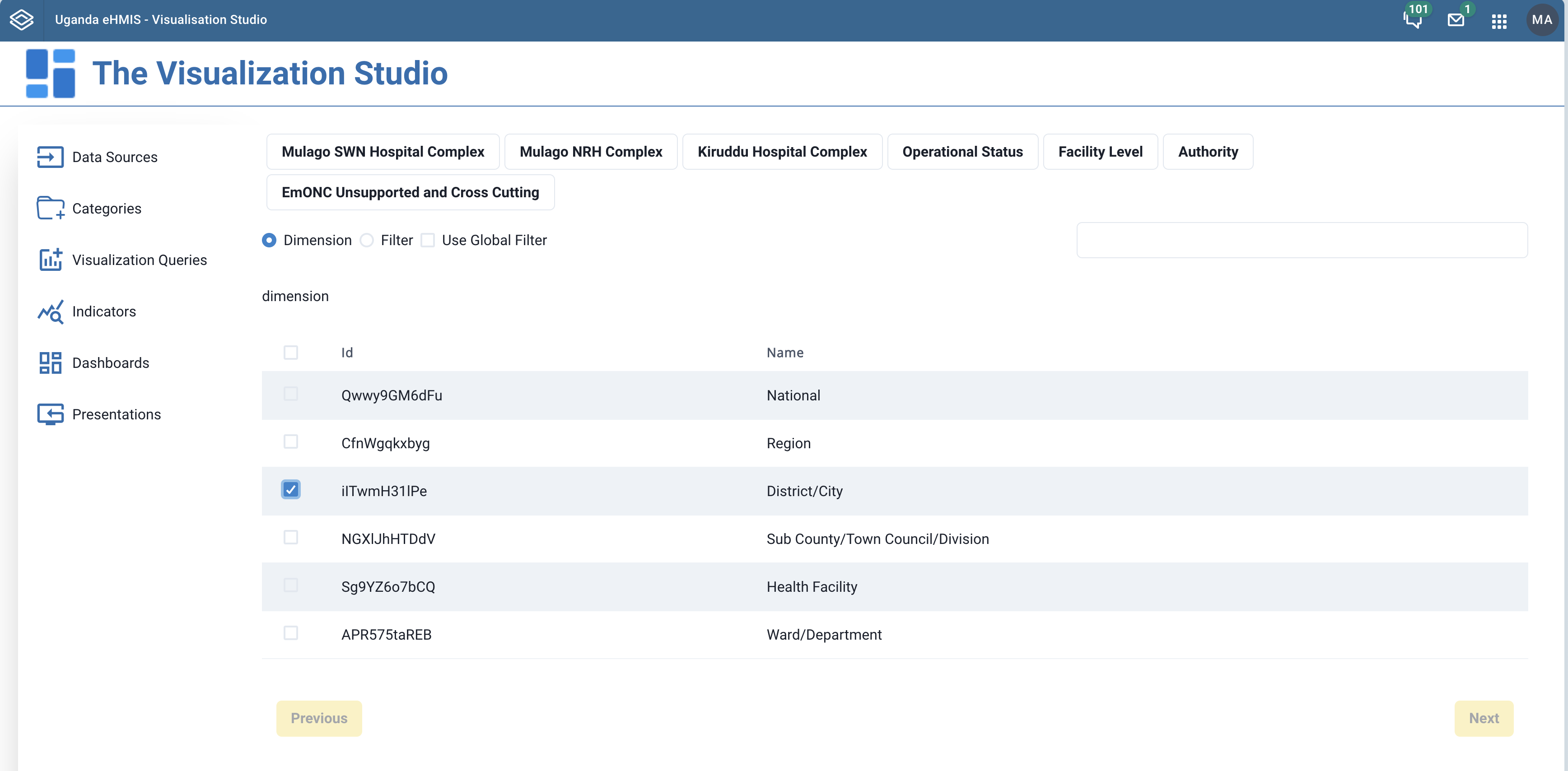Screen dimensions: 1568x771
Task: Click the Sg9YZ6o7bCQ id cell
Action: [x=388, y=587]
